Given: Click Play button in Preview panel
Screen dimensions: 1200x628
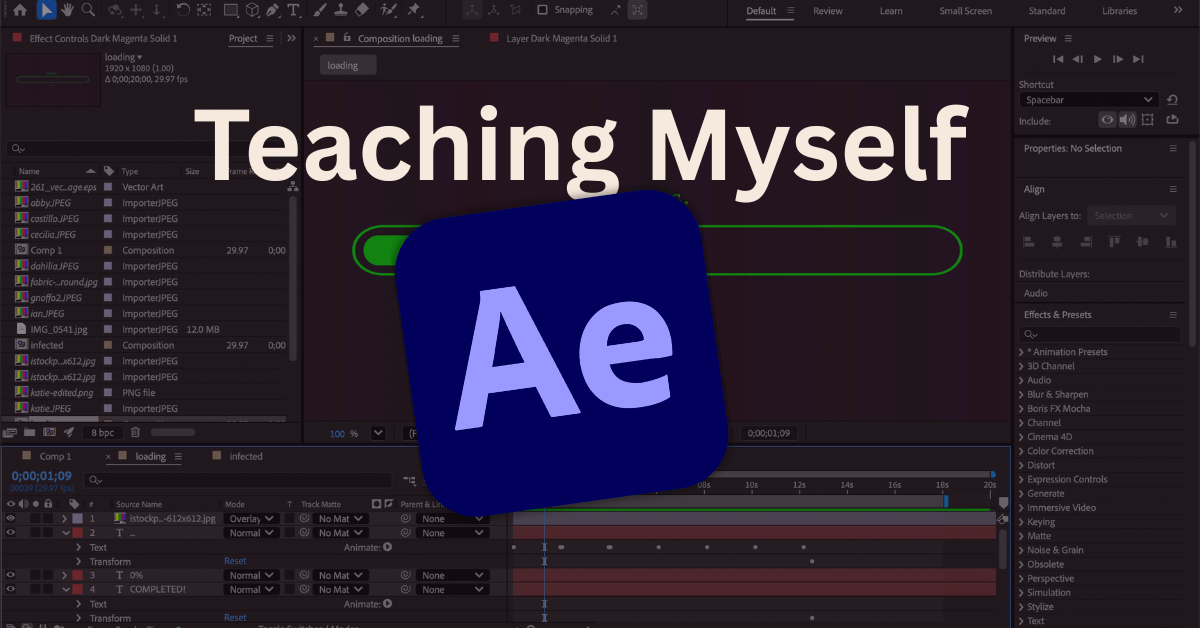Looking at the screenshot, I should [1098, 60].
